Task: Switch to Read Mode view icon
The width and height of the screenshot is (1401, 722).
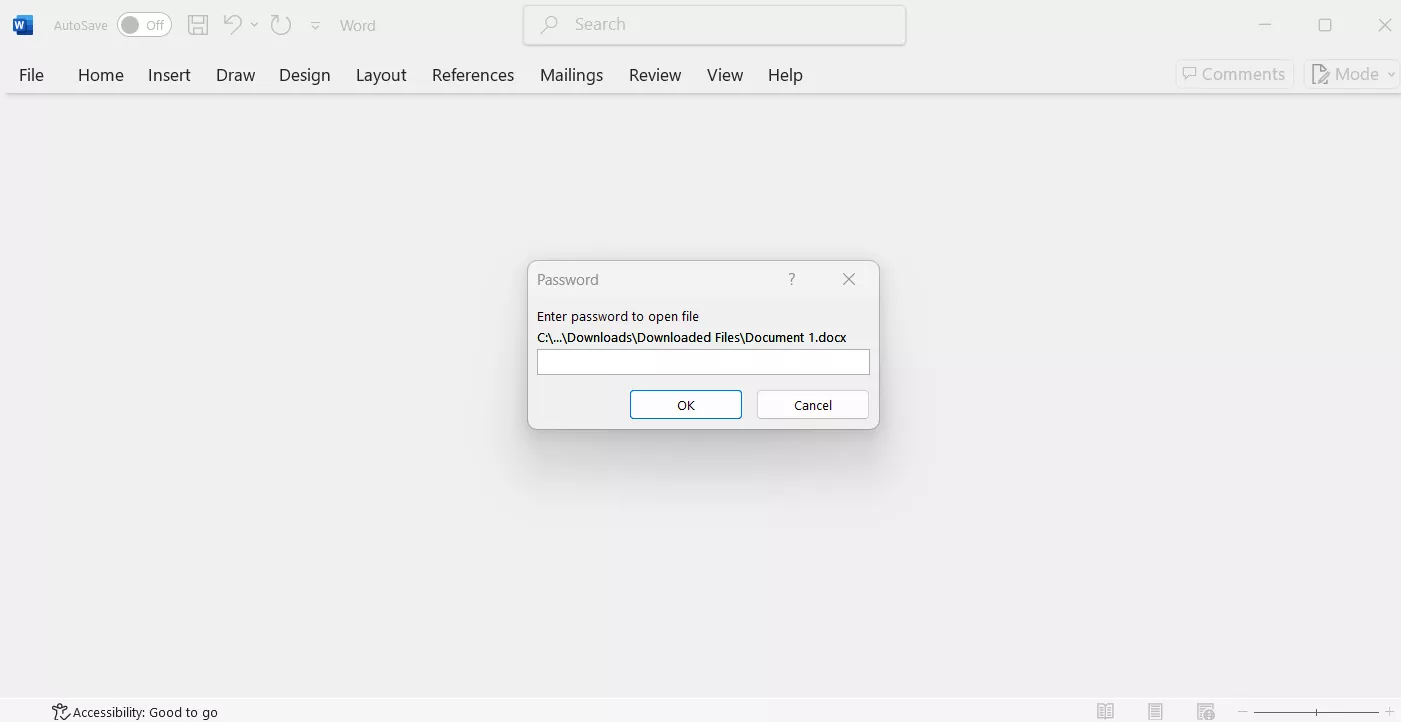Action: [x=1105, y=711]
